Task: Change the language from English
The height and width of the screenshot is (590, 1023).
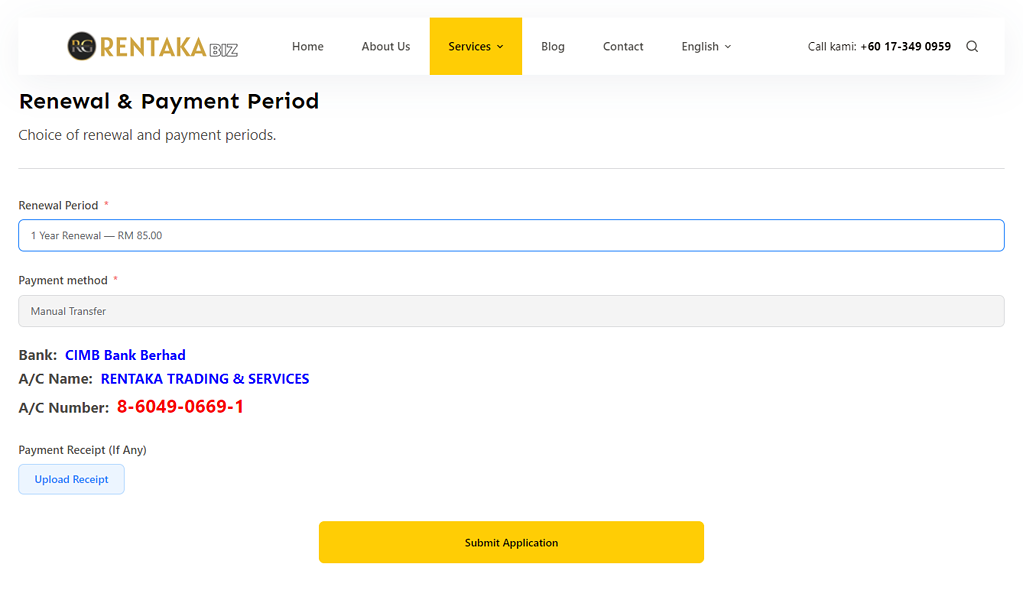Action: tap(700, 46)
